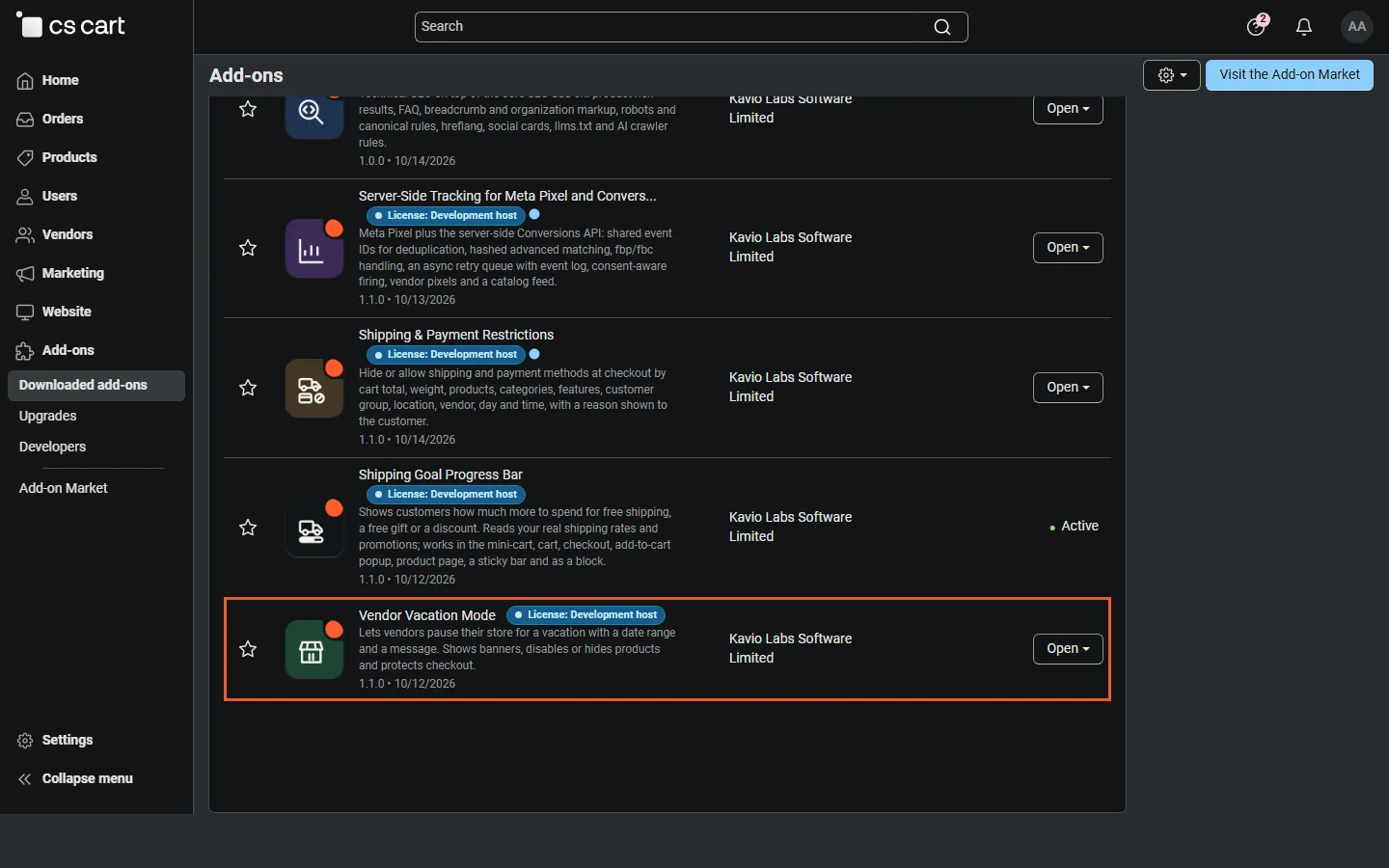Click version text "1.1.0 • 10/13/2026"

point(407,300)
